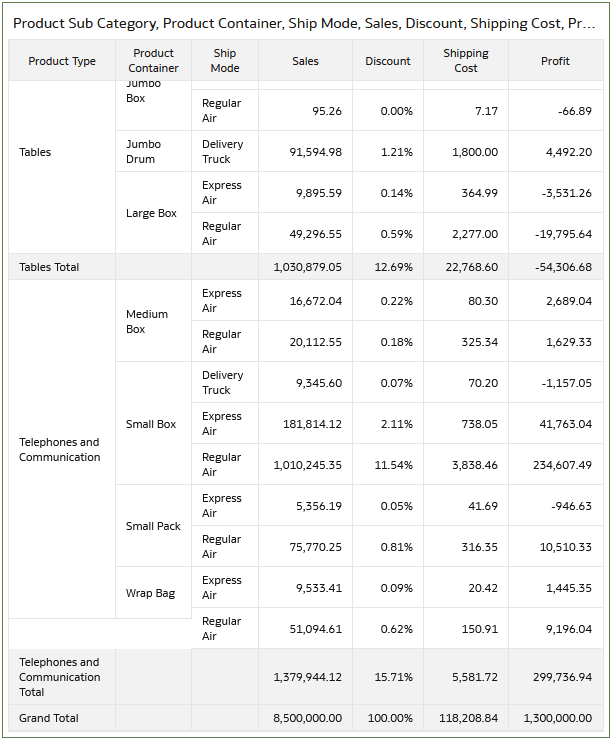Screen dimensions: 612x741
Task: Select the Telephones and Communication Total label
Action: [x=60, y=677]
